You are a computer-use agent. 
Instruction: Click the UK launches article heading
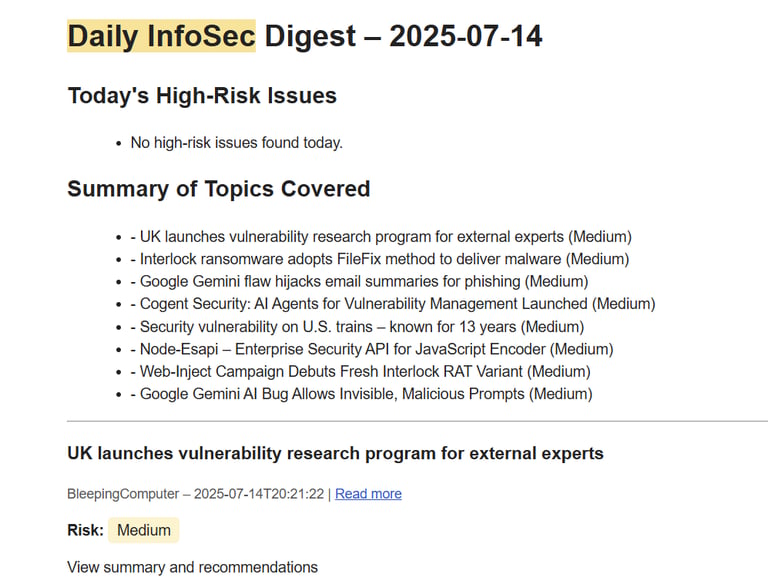click(x=336, y=453)
